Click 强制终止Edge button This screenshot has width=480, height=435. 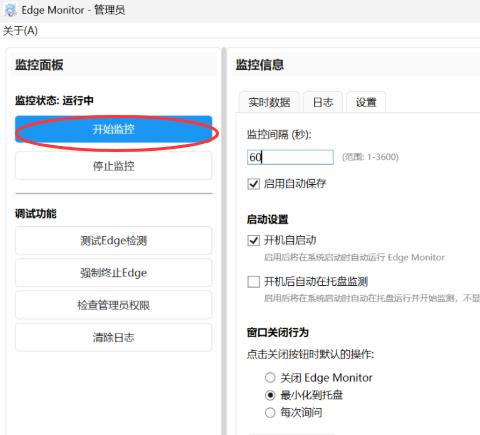pyautogui.click(x=113, y=273)
